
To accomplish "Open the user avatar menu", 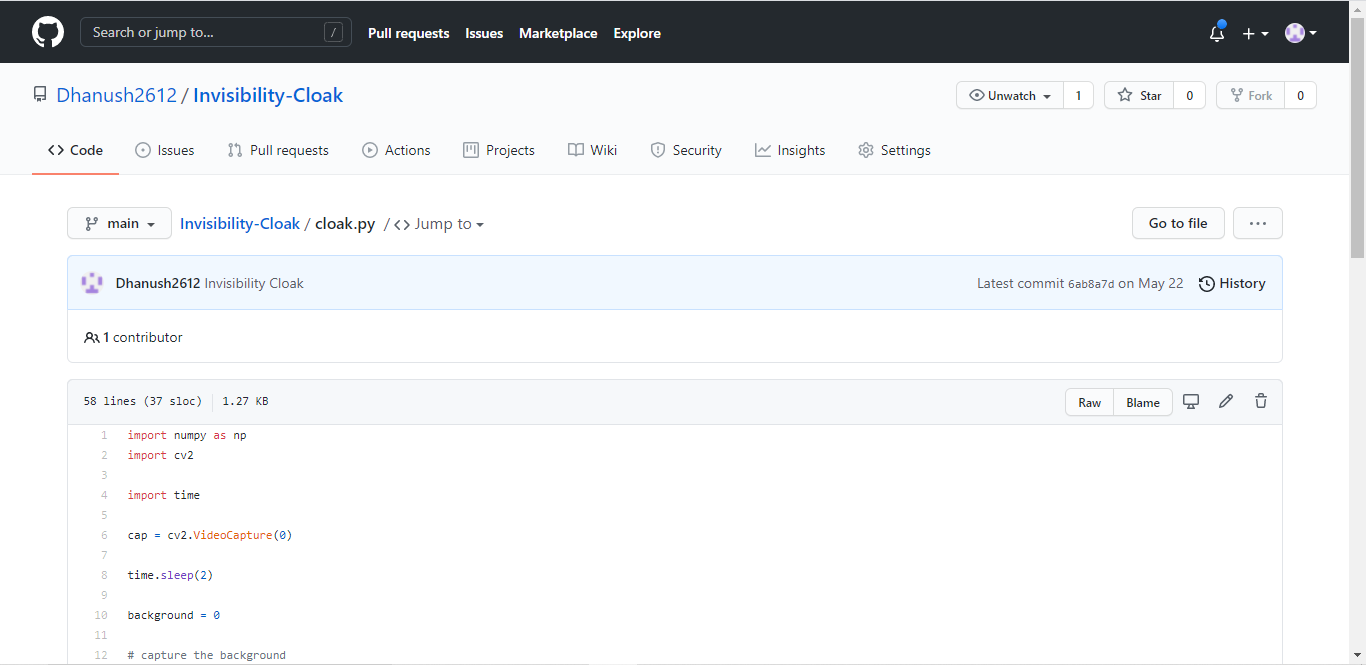I will pos(1301,33).
